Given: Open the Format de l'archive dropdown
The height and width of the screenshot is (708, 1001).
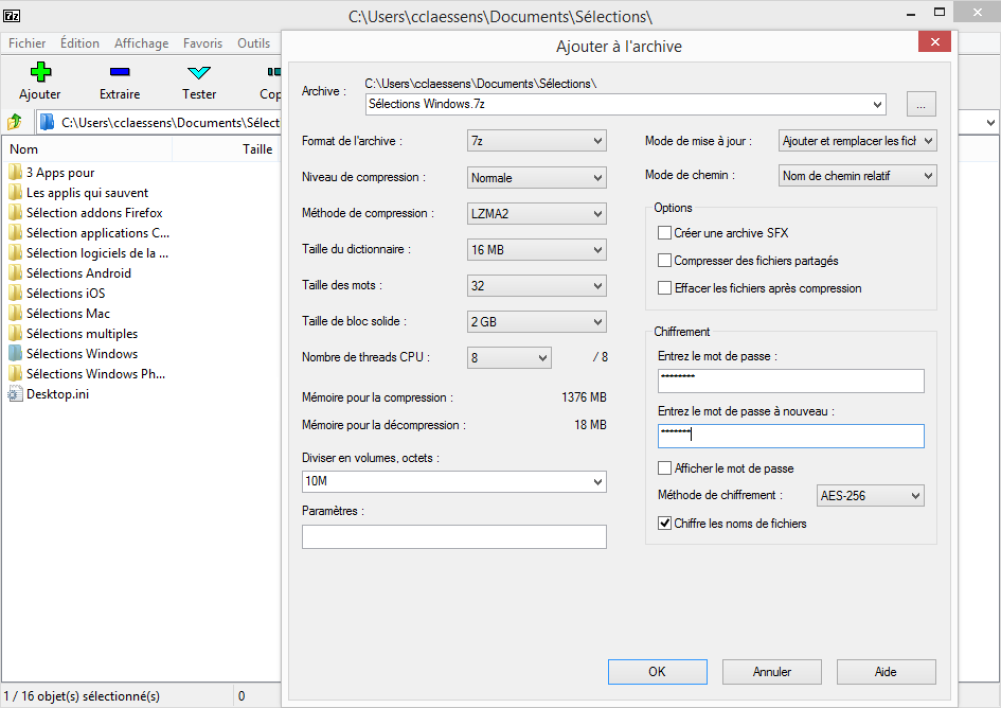Looking at the screenshot, I should [537, 142].
